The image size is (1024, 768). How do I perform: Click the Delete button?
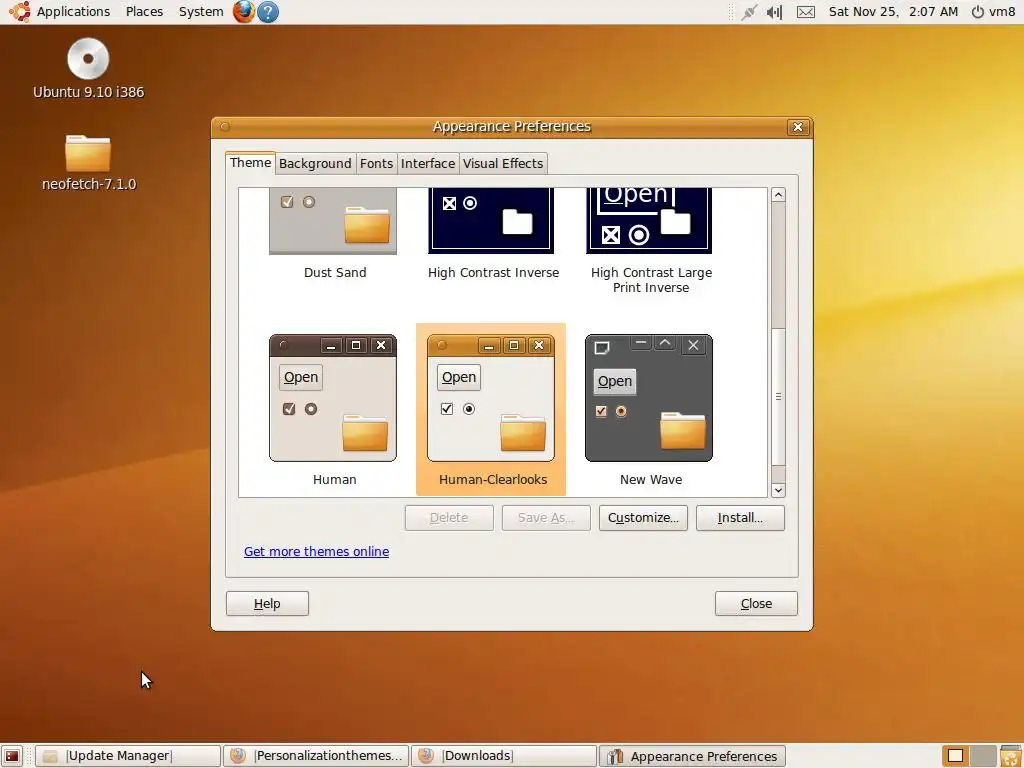pos(449,518)
